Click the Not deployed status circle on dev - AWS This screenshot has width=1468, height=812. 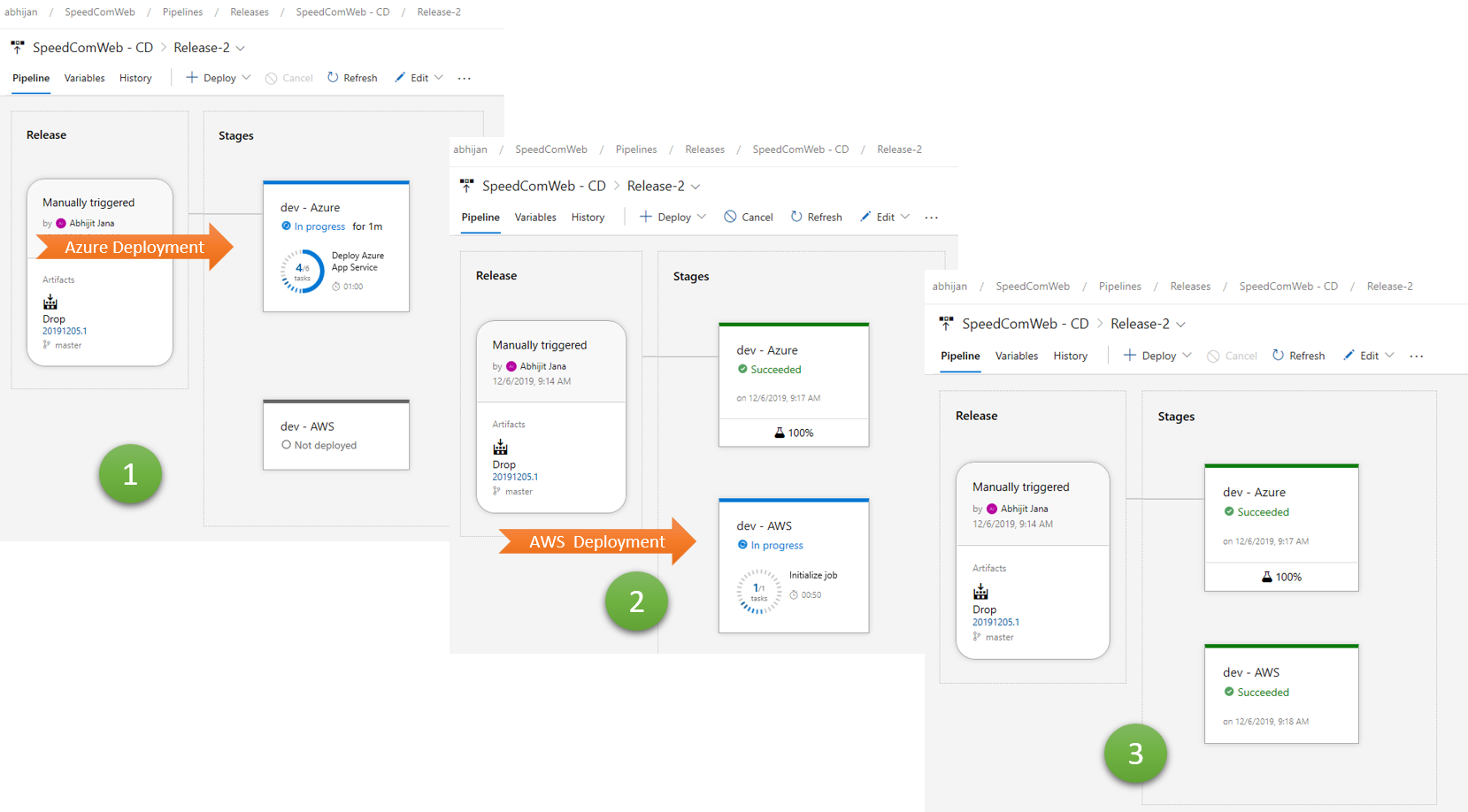point(286,445)
